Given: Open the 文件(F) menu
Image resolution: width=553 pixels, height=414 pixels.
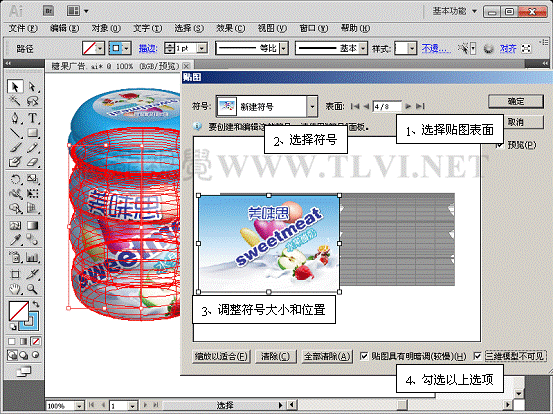Looking at the screenshot, I should tap(23, 28).
